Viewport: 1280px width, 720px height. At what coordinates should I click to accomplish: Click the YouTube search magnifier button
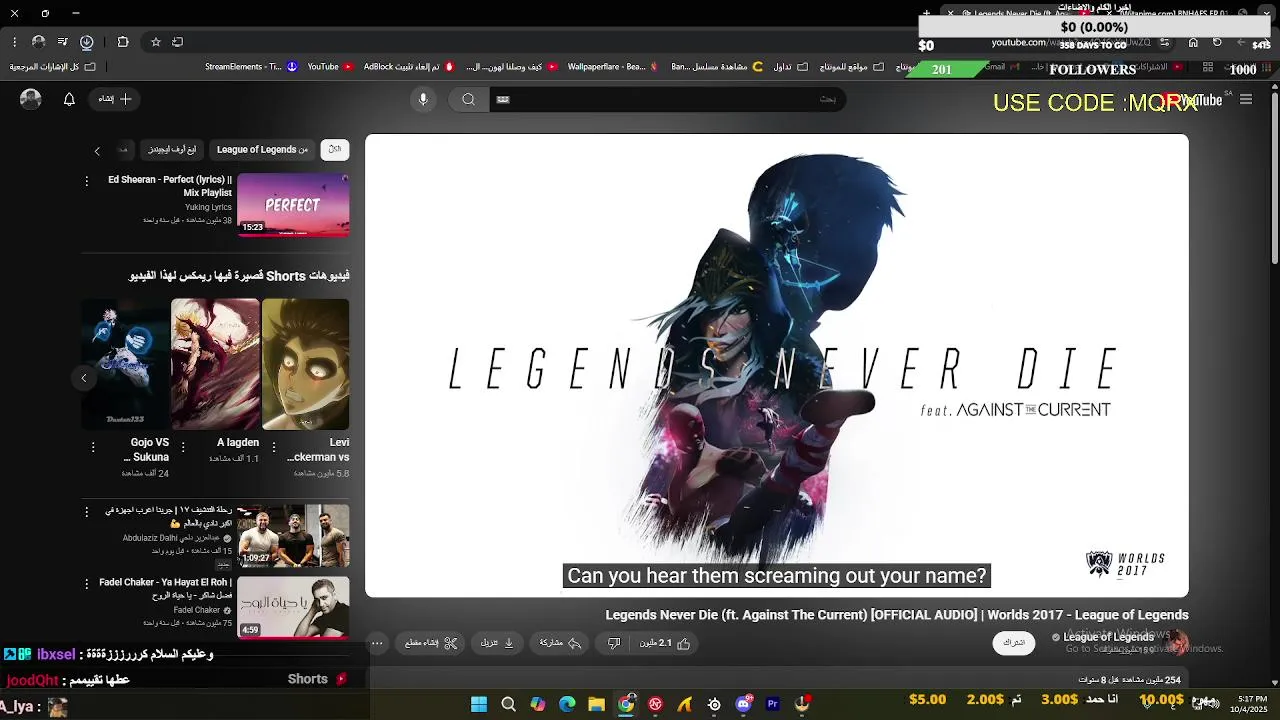469,99
